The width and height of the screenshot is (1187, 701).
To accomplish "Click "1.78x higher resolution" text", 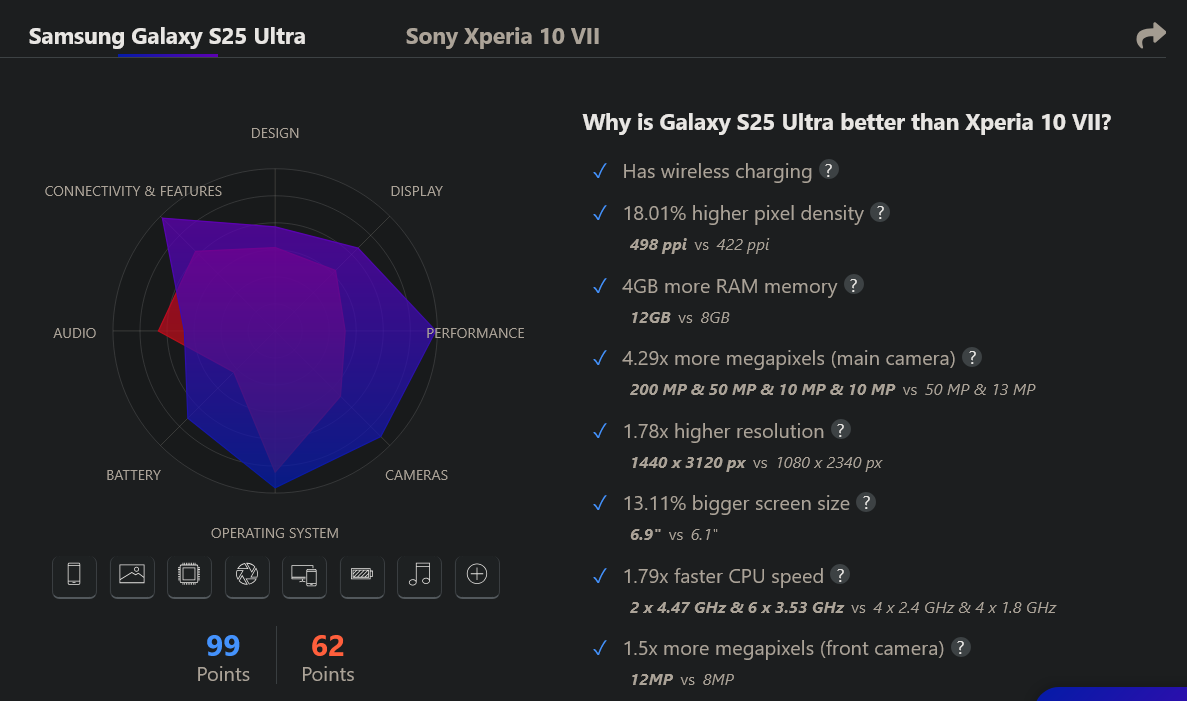I will tap(722, 431).
